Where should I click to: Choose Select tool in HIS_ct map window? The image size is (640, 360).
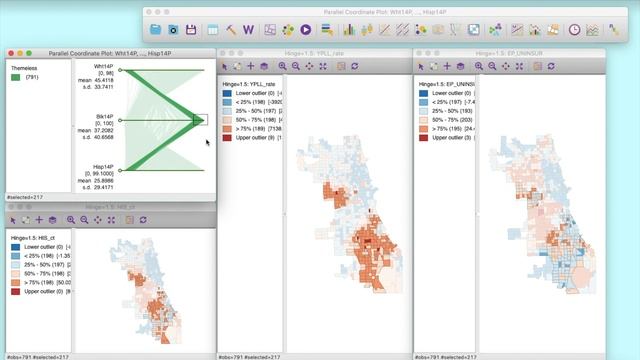click(x=13, y=220)
